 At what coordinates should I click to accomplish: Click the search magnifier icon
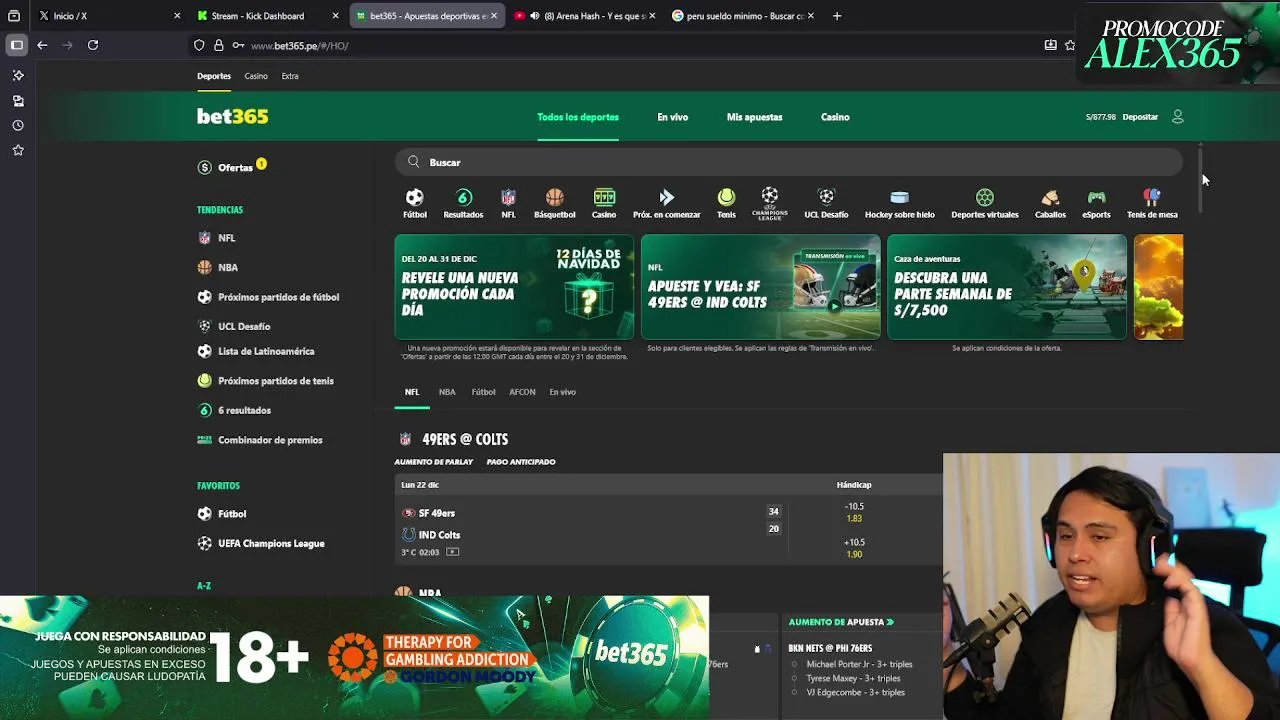[x=414, y=162]
